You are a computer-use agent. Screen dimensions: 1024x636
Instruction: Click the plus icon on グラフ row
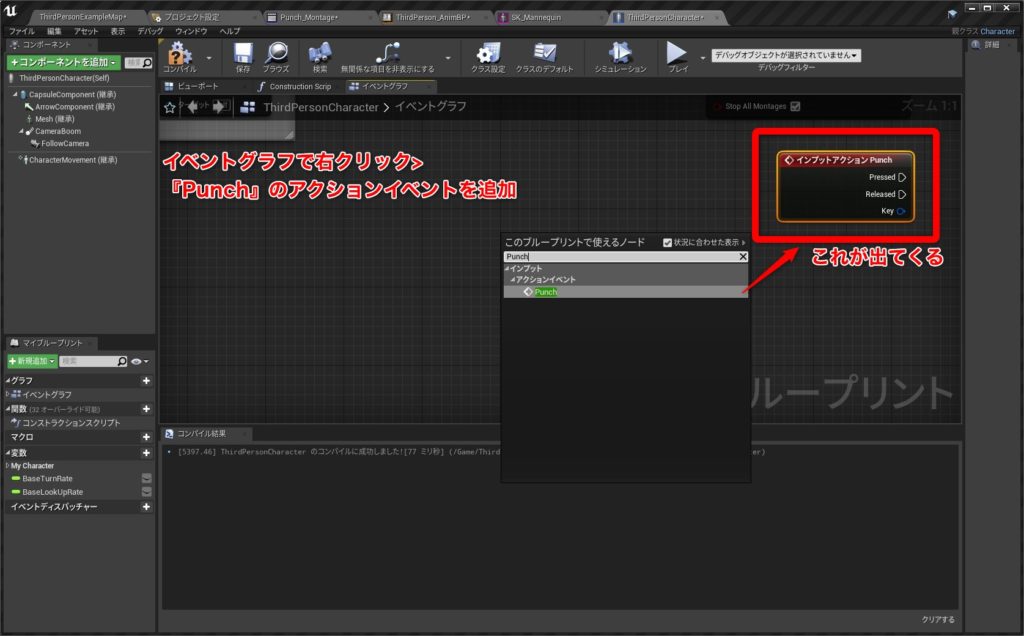(146, 381)
